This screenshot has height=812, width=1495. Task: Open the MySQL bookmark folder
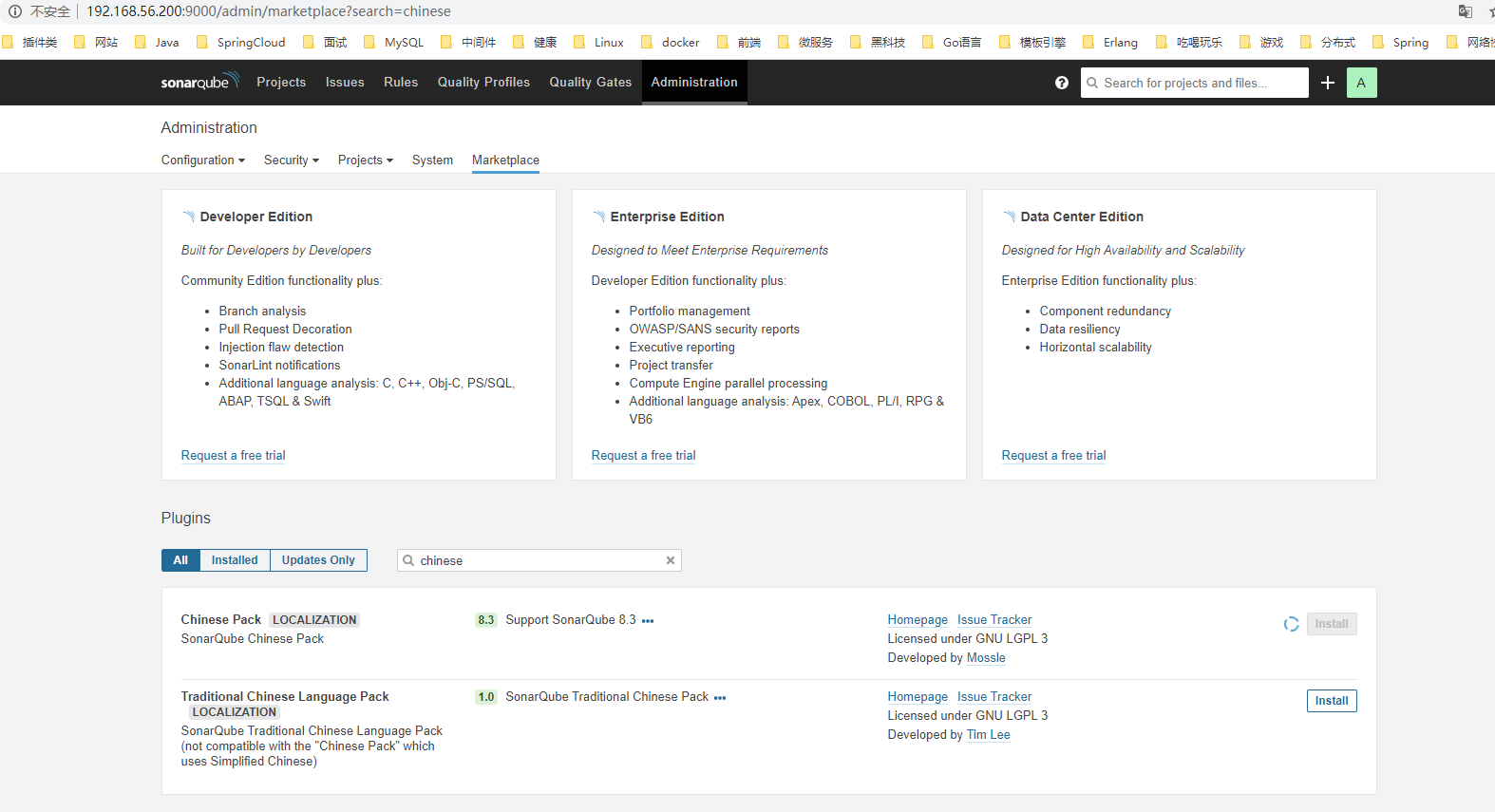(x=394, y=42)
